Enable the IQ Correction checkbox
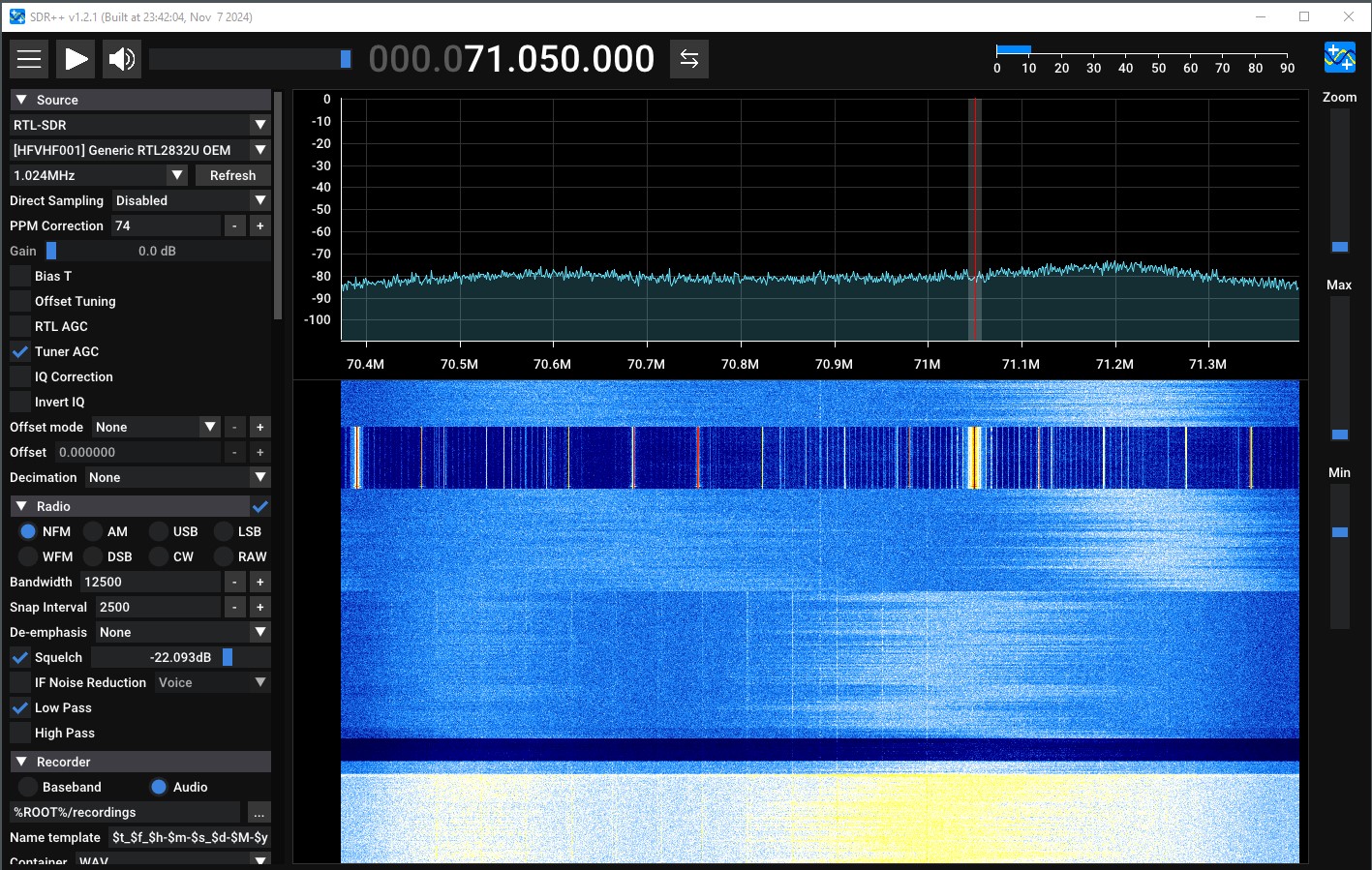1372x870 pixels. 20,376
